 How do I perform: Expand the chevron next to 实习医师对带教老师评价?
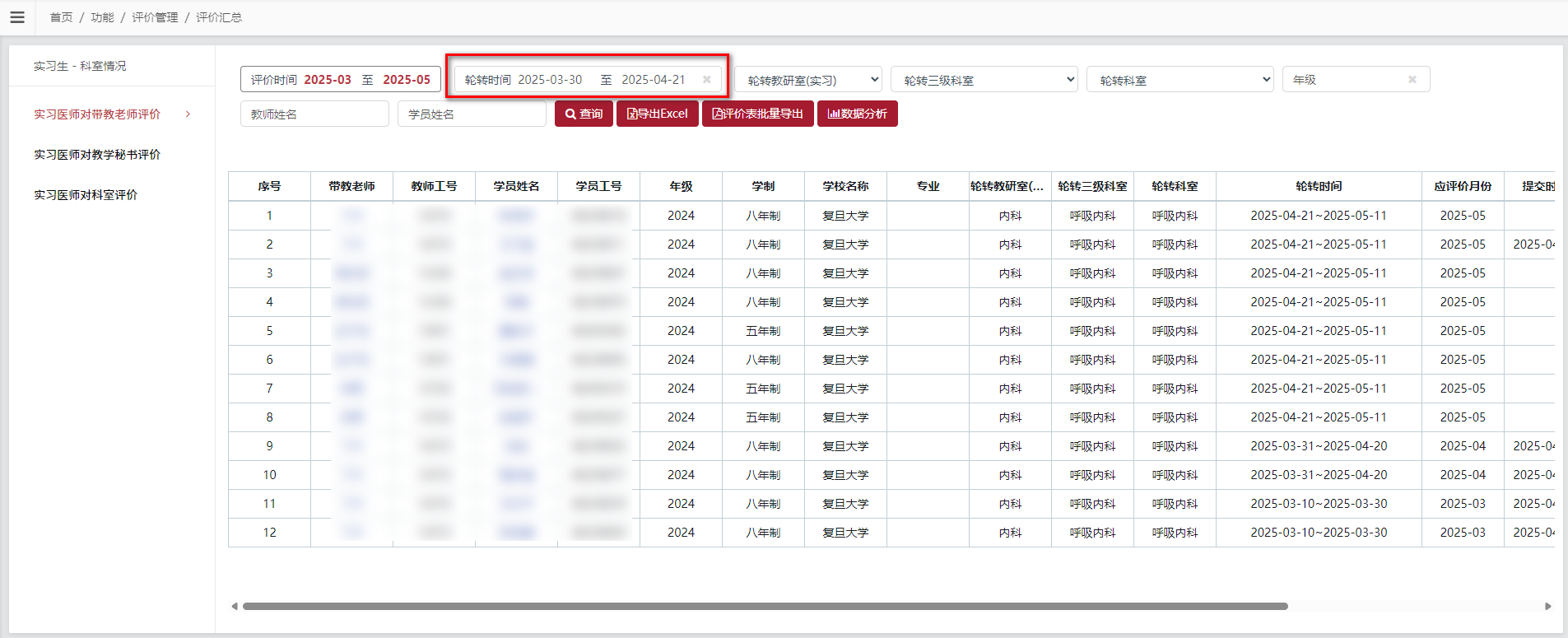[x=188, y=114]
